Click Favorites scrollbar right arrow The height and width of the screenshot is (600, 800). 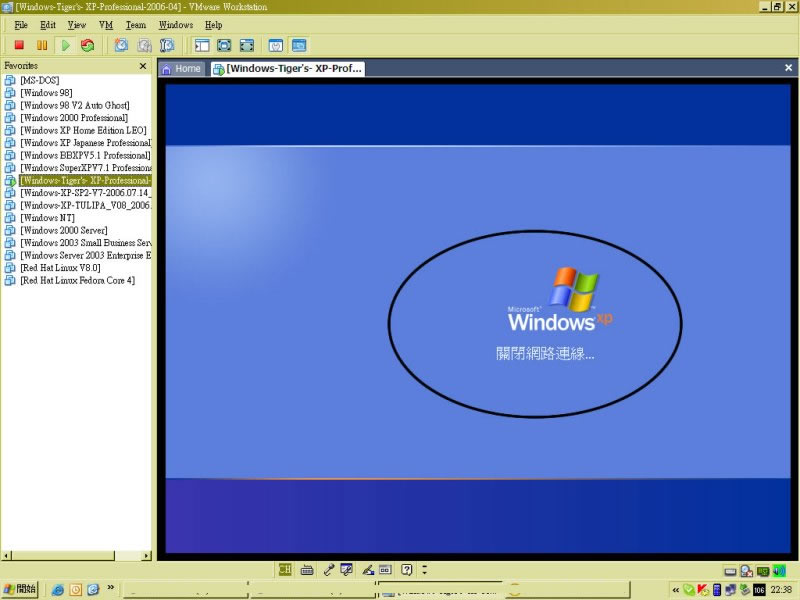click(147, 556)
